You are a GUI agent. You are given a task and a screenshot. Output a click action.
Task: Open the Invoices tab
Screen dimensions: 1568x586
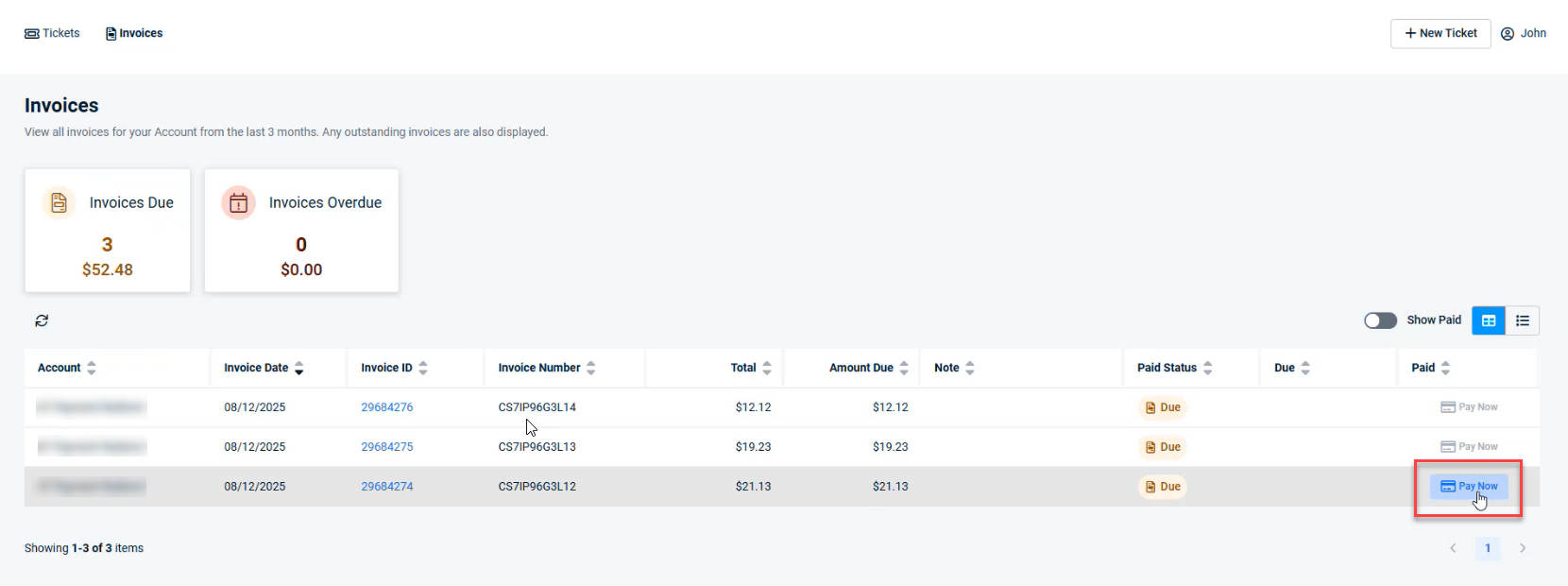coord(134,33)
